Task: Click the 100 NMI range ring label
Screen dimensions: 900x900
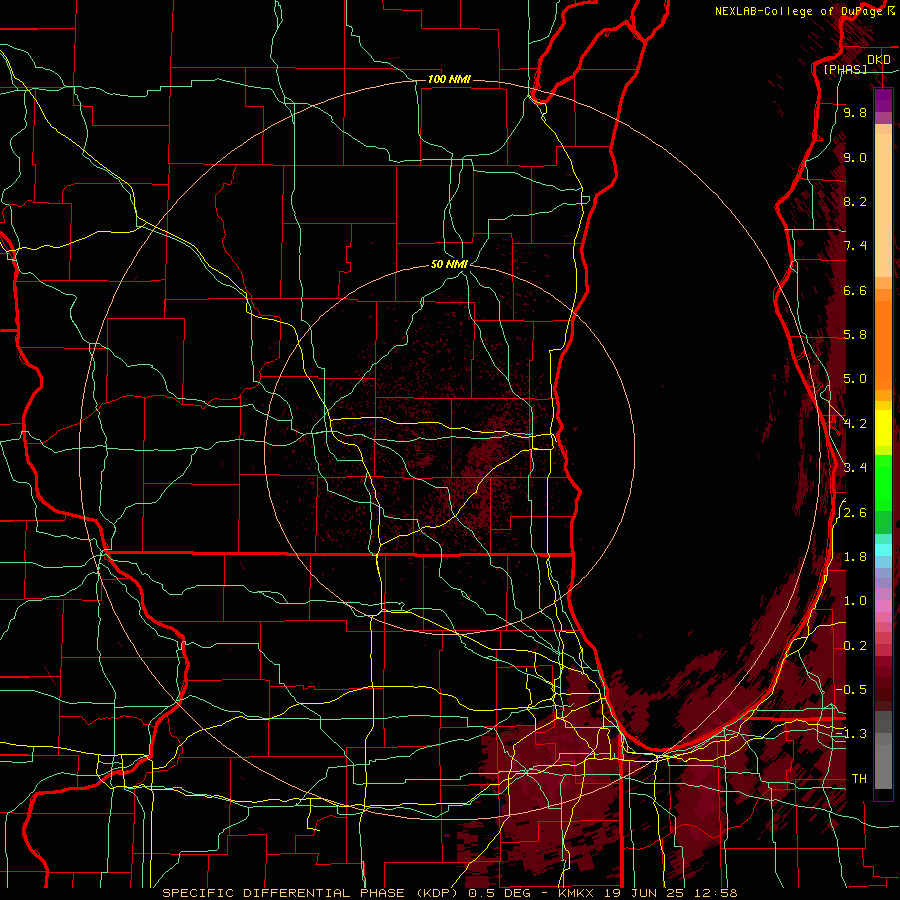Action: coord(449,79)
